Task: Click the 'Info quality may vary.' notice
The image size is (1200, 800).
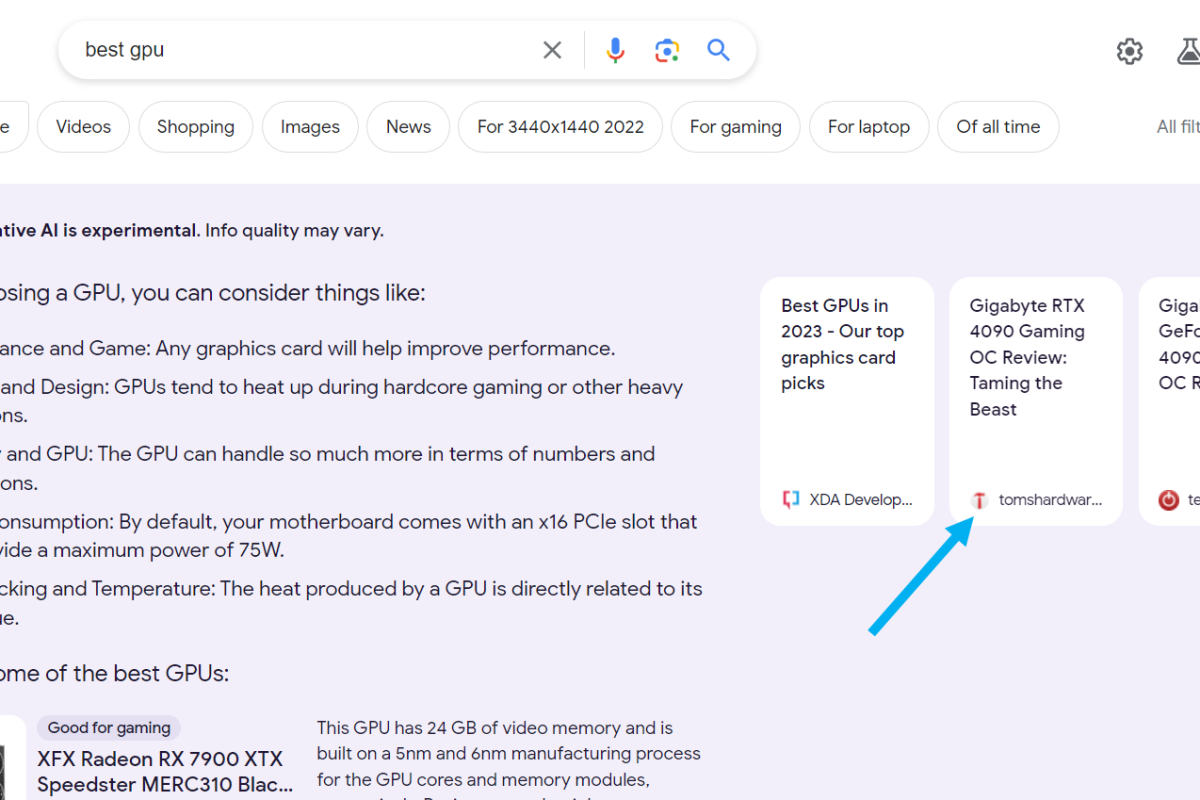Action: [x=294, y=231]
